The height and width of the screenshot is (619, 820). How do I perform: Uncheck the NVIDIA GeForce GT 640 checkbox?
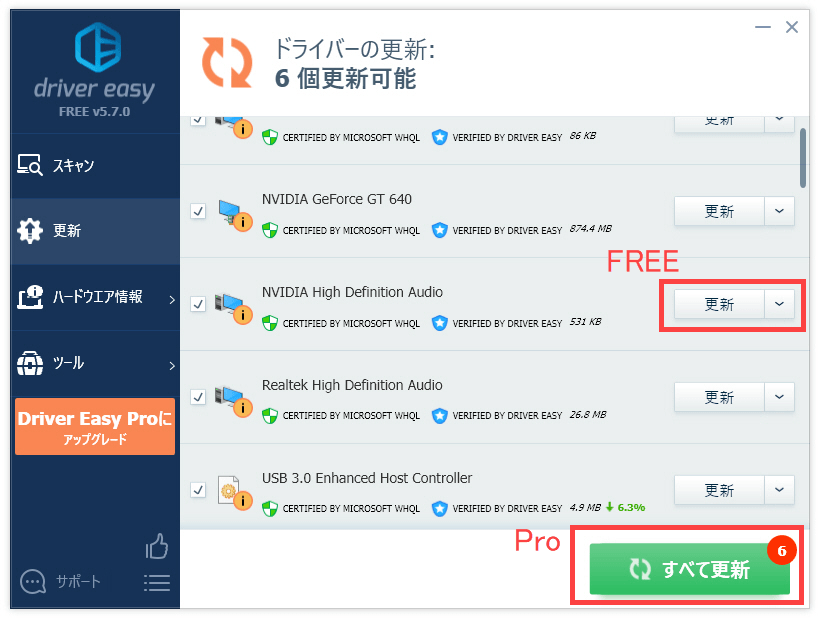pyautogui.click(x=198, y=211)
